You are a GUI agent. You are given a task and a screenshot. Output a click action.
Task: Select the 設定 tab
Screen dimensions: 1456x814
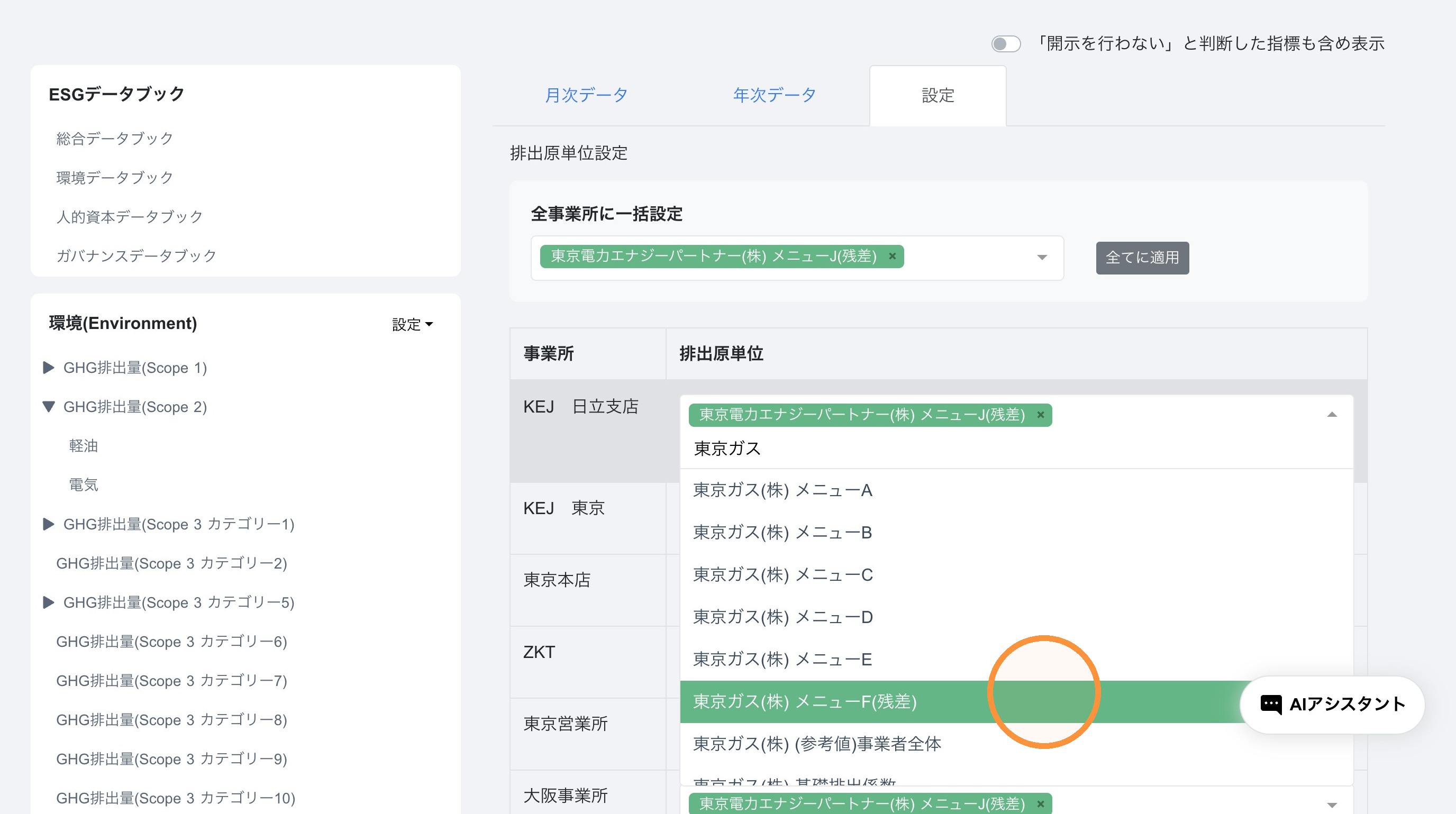pyautogui.click(x=938, y=95)
